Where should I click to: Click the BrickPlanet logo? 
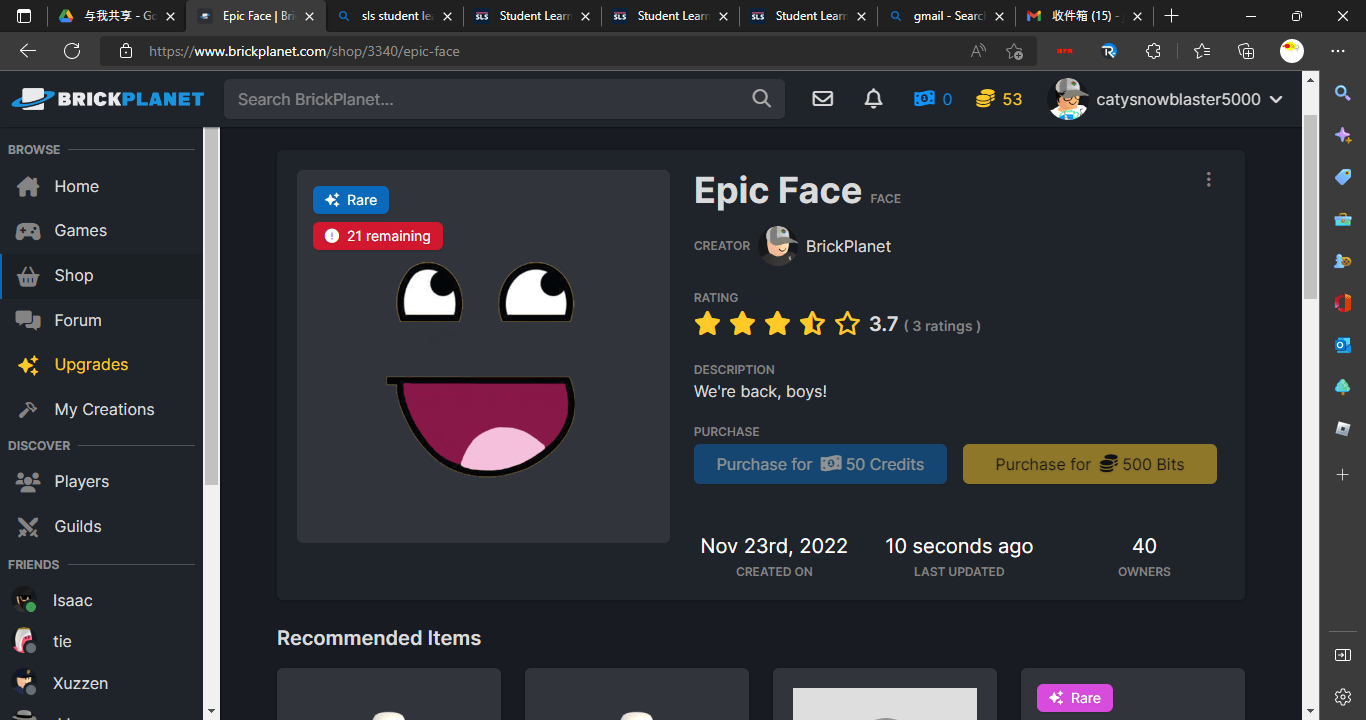pos(108,99)
